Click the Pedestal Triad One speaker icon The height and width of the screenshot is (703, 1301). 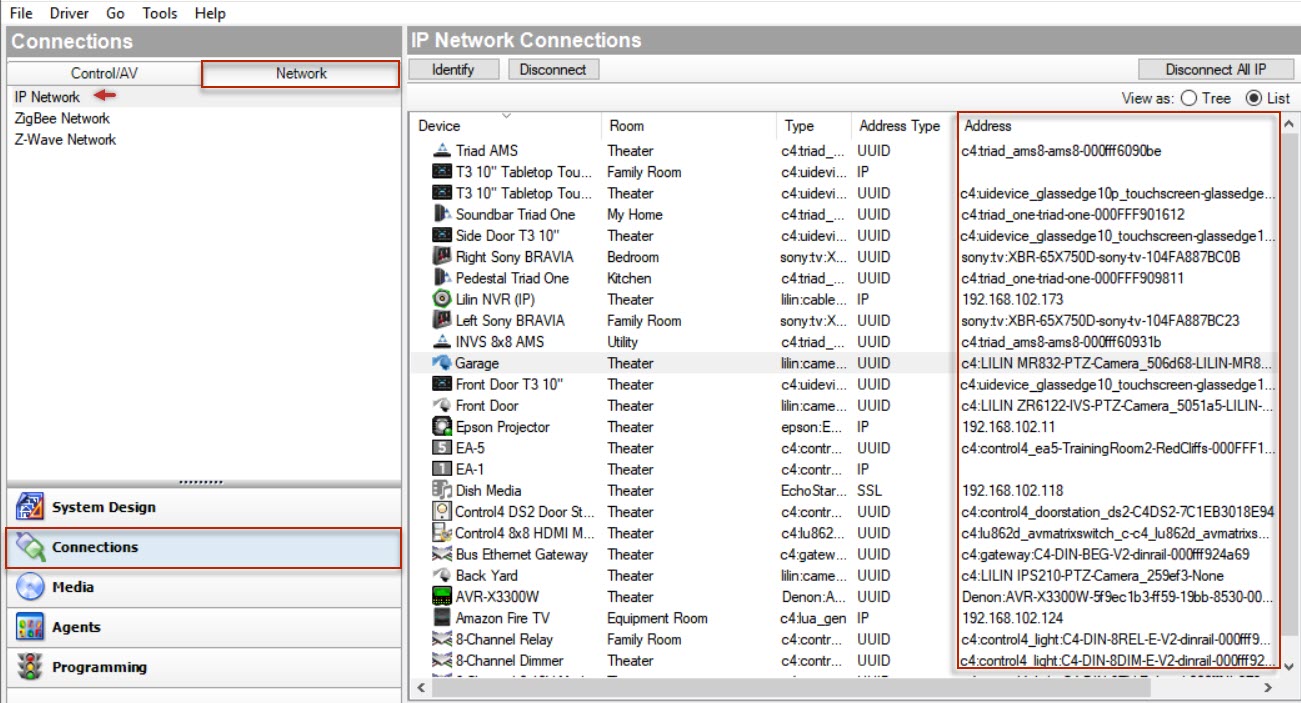(x=442, y=278)
